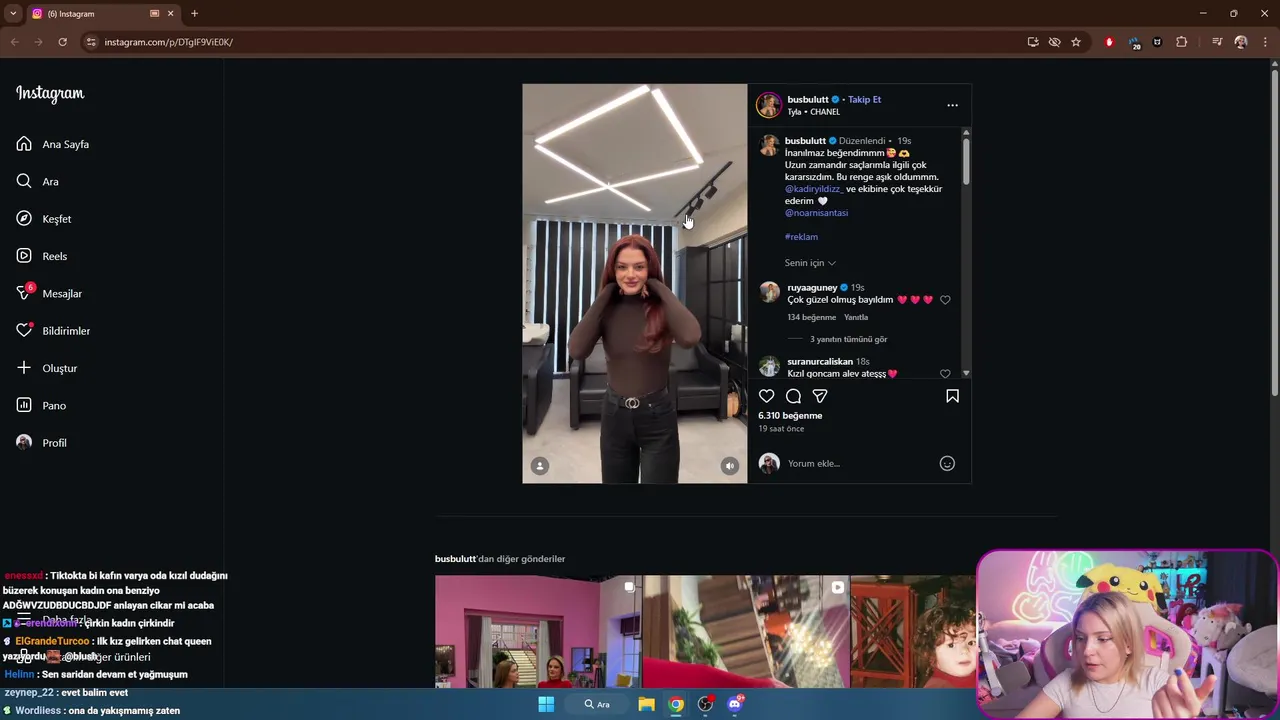Open the Windows Start button

pos(546,704)
